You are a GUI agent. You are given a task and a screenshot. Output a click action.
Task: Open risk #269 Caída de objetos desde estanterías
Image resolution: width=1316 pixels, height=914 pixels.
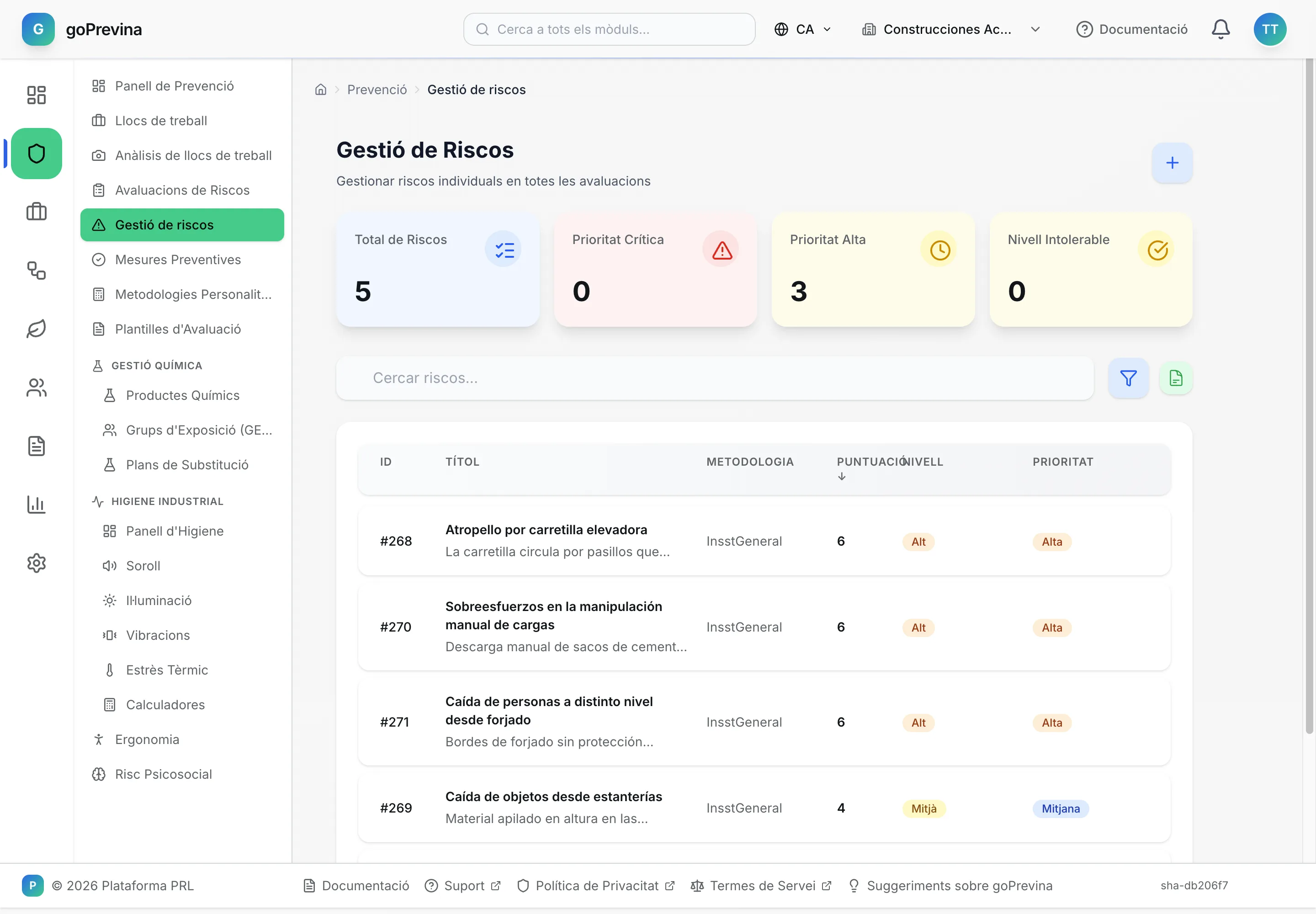(764, 808)
